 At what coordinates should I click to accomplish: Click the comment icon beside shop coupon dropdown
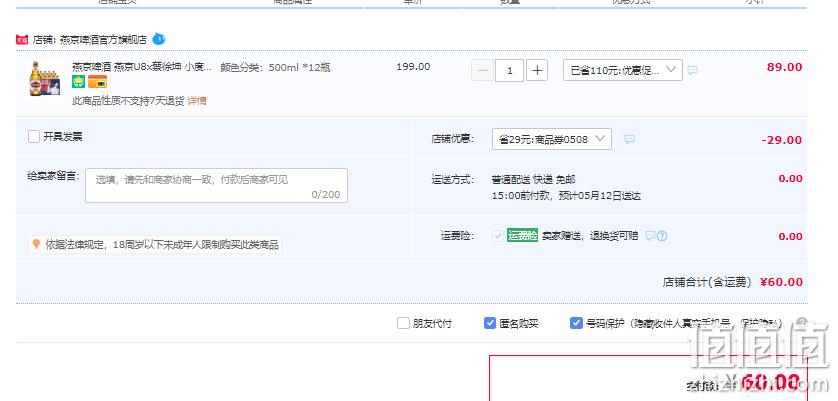pyautogui.click(x=630, y=139)
